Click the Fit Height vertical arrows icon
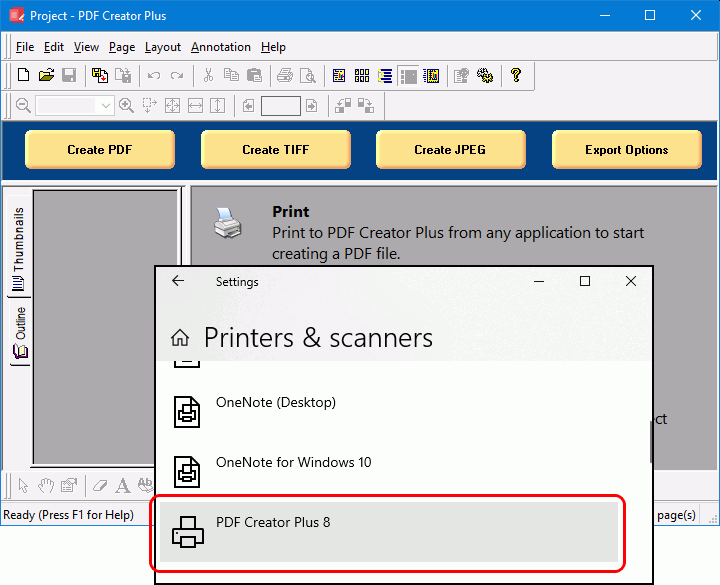Viewport: 720px width, 585px height. [x=217, y=106]
